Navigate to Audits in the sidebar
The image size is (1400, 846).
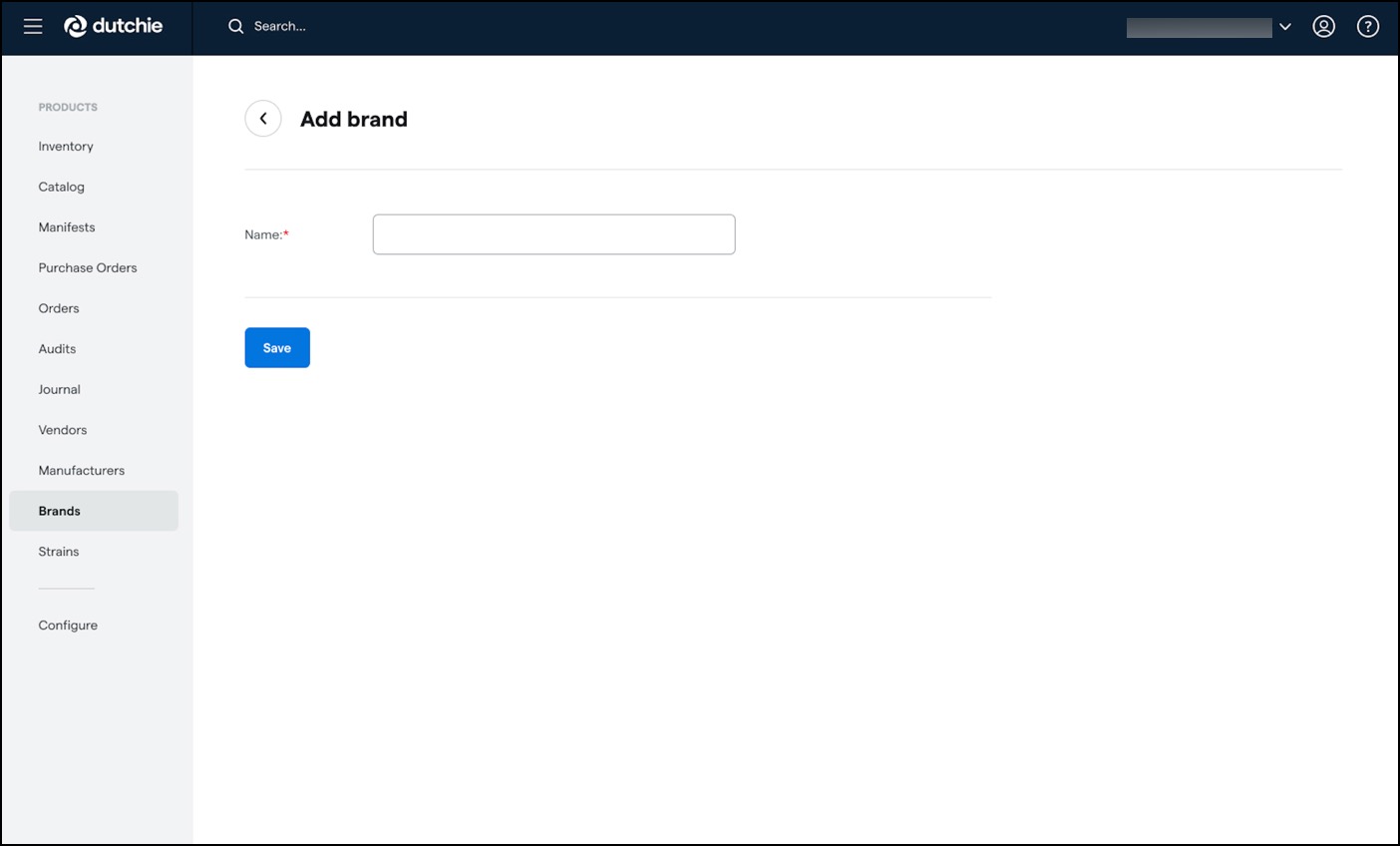[57, 349]
